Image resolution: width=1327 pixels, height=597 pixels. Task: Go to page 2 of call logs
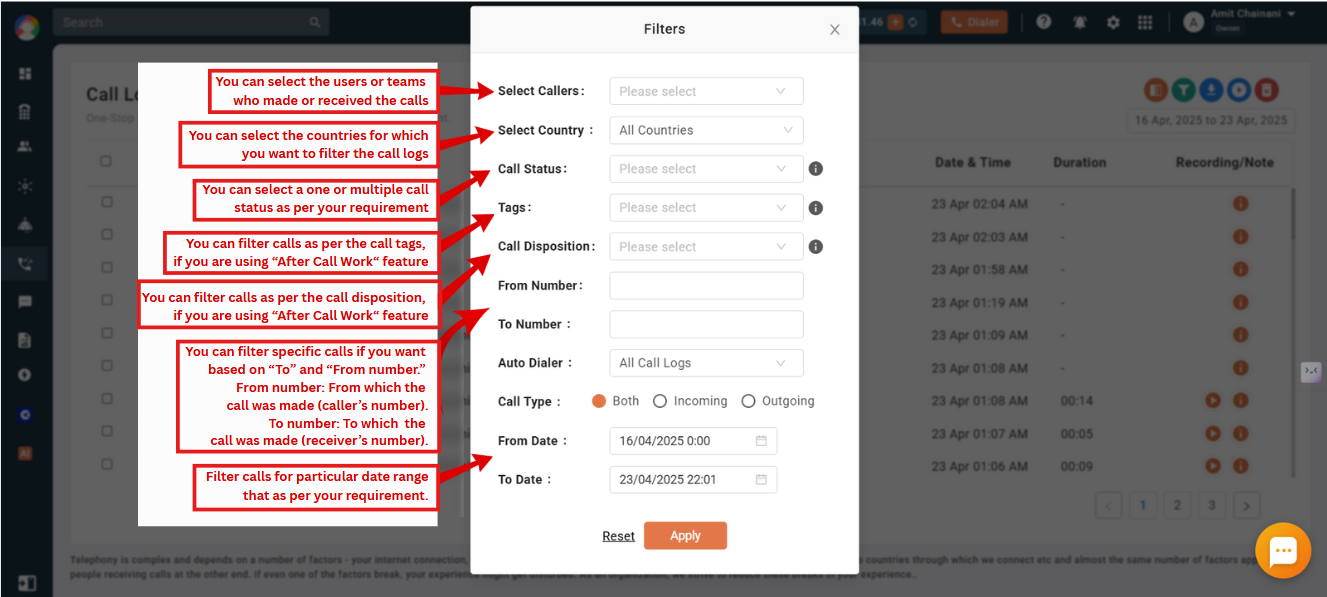(1177, 505)
